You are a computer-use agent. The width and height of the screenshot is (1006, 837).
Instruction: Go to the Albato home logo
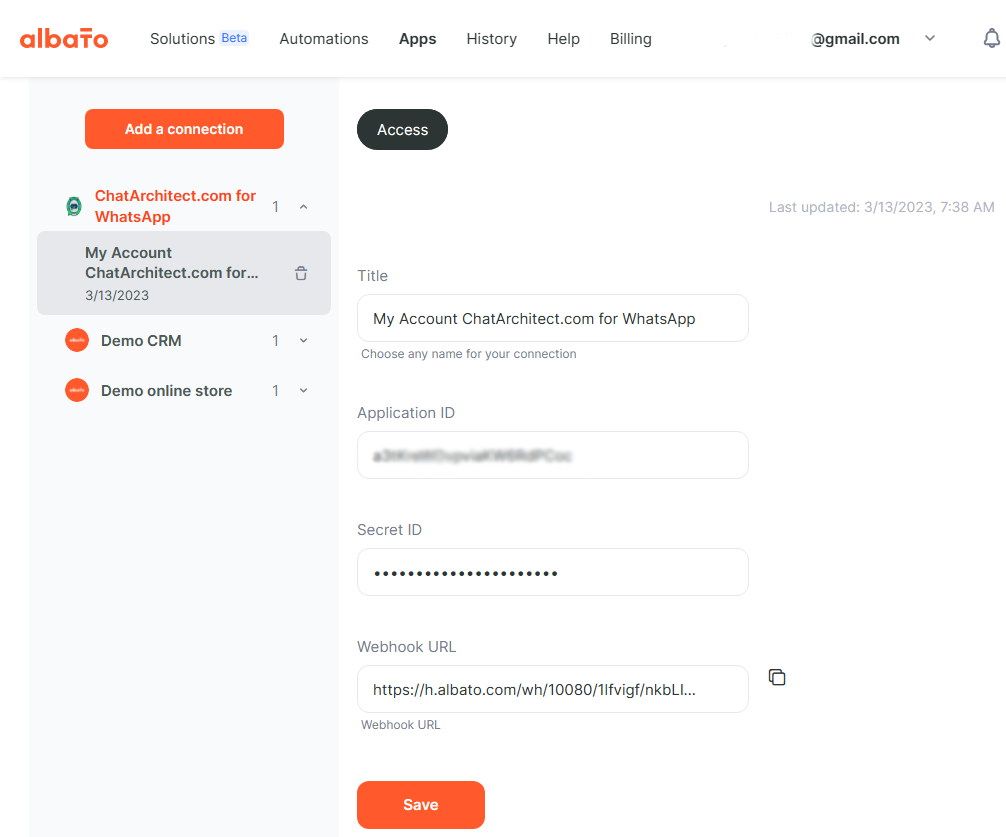(64, 38)
